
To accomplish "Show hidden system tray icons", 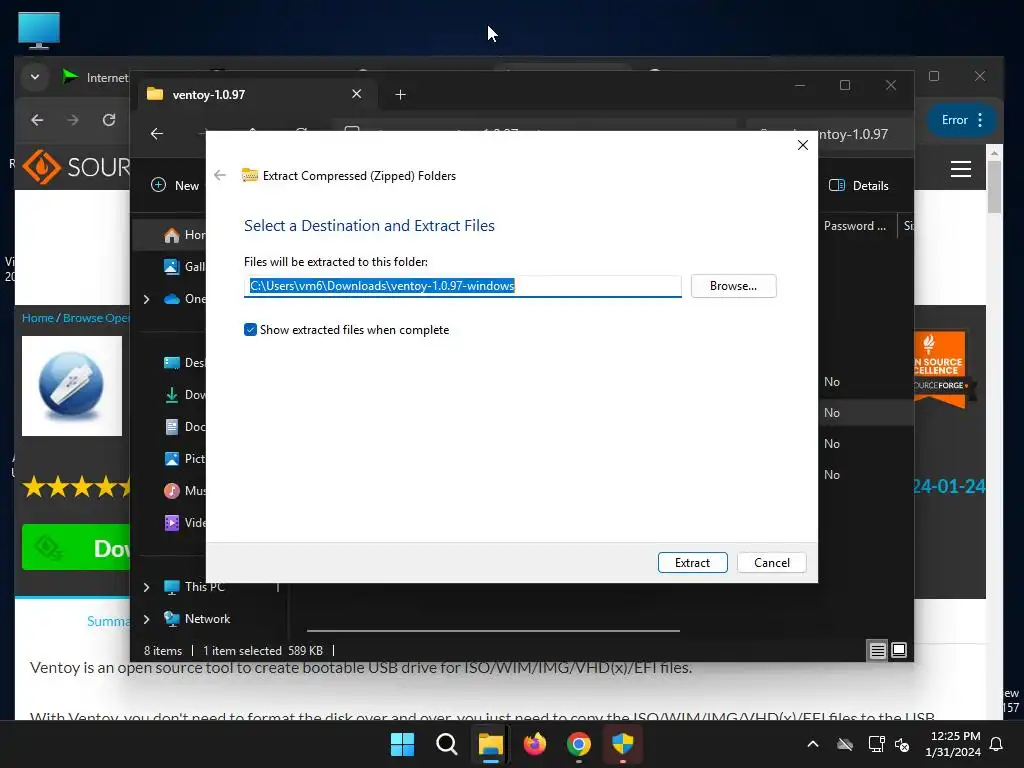I will coord(813,744).
